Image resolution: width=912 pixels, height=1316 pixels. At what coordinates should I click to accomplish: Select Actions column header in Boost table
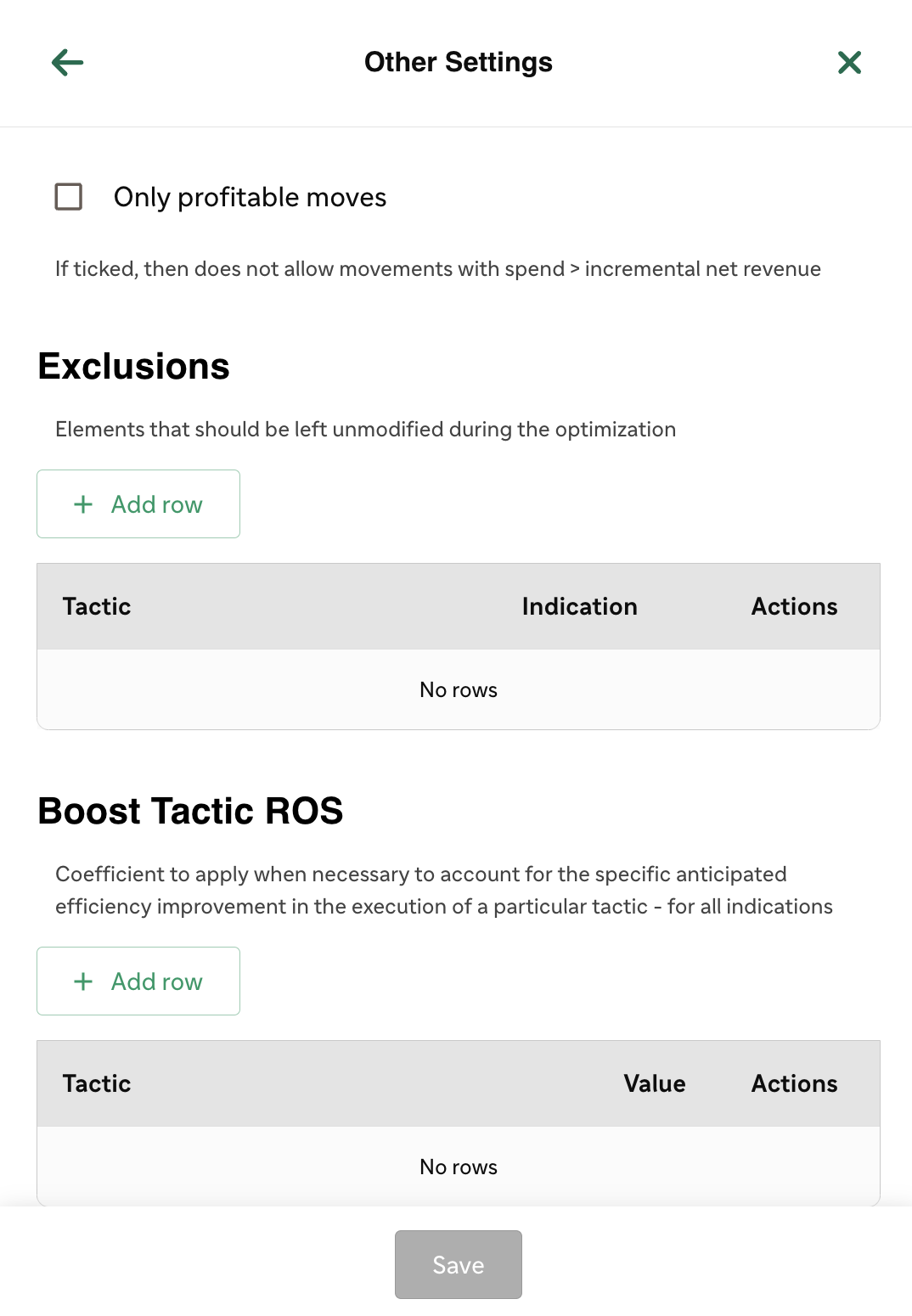coord(794,1083)
